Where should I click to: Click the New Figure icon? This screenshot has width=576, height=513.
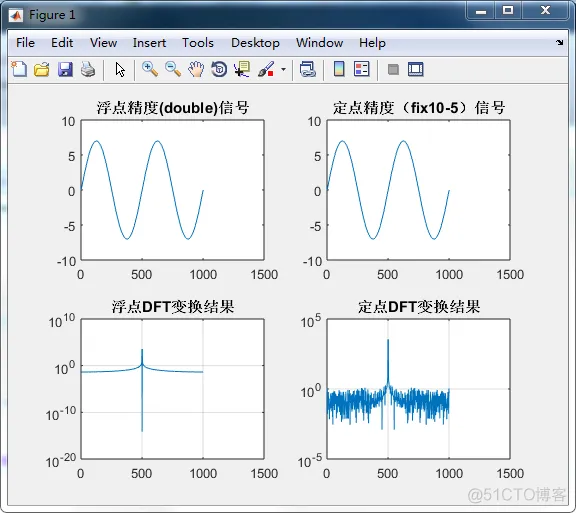19,69
